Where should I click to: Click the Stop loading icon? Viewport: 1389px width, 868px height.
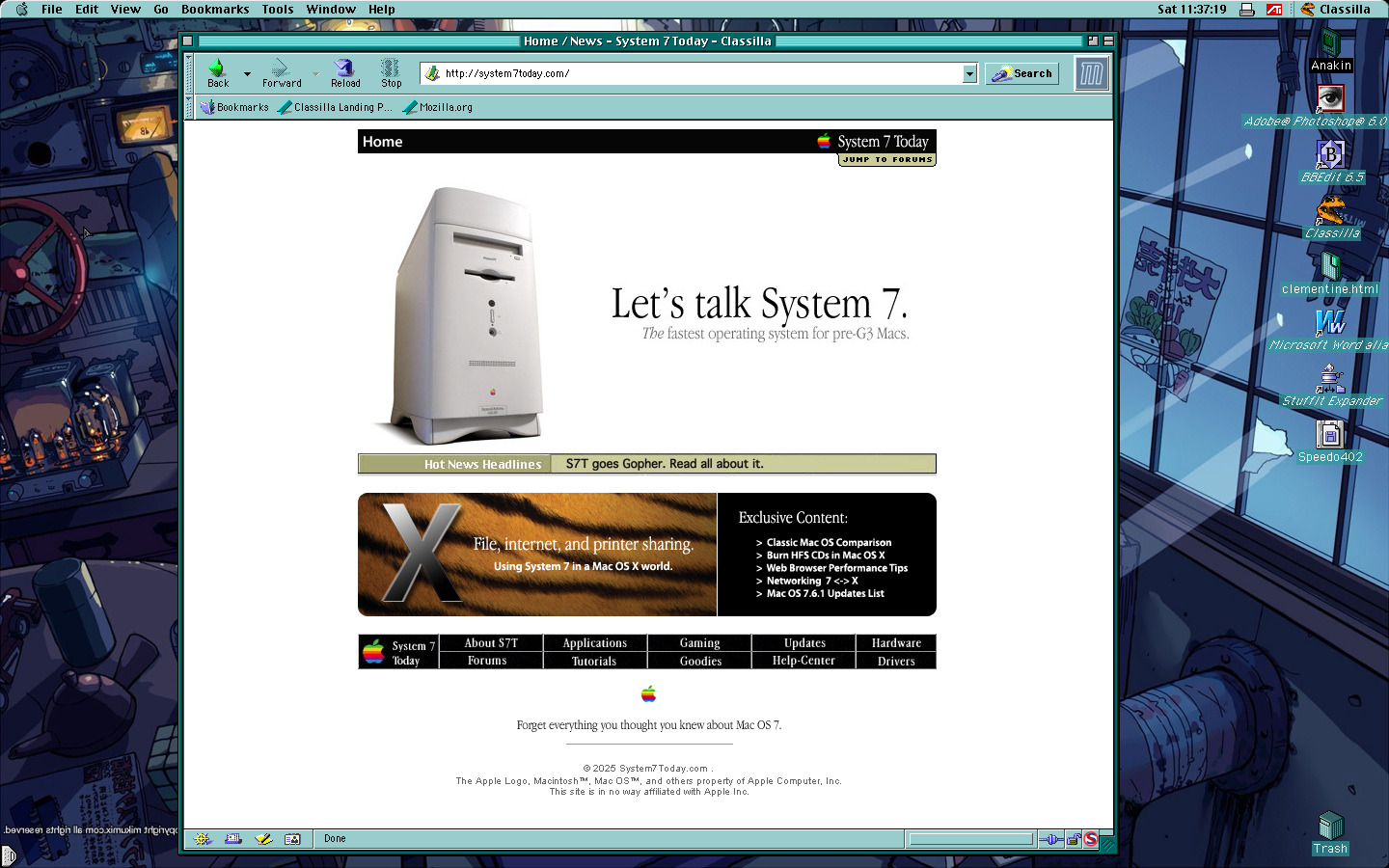tap(391, 72)
